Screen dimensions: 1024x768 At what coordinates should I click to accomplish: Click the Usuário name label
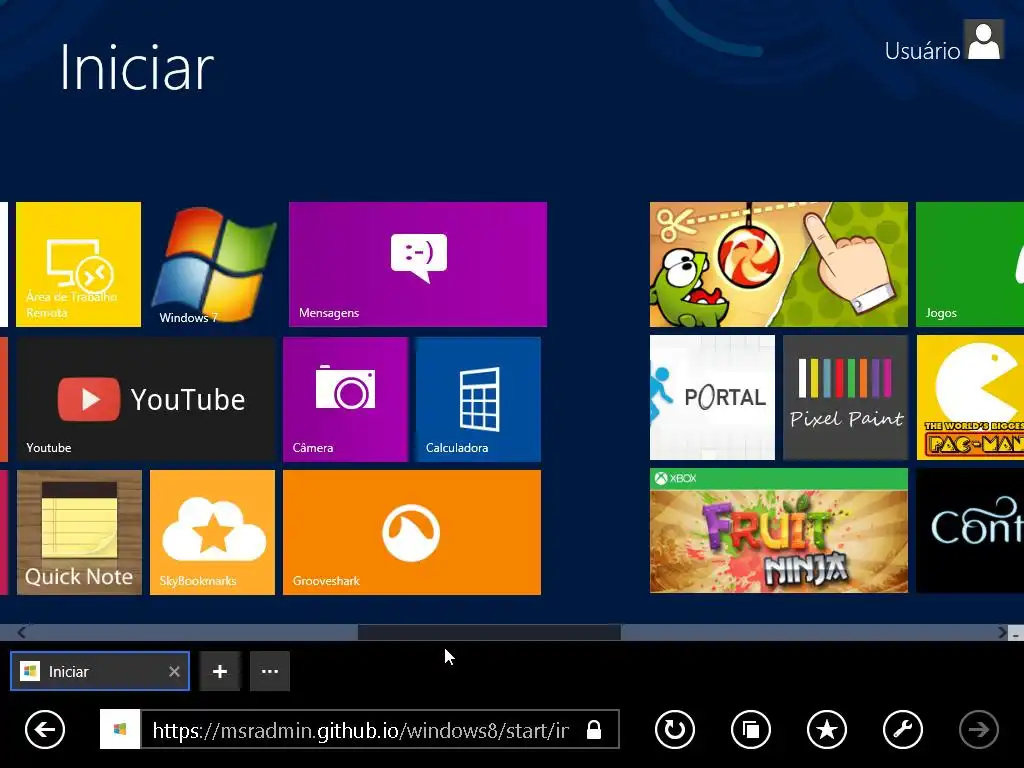[922, 51]
